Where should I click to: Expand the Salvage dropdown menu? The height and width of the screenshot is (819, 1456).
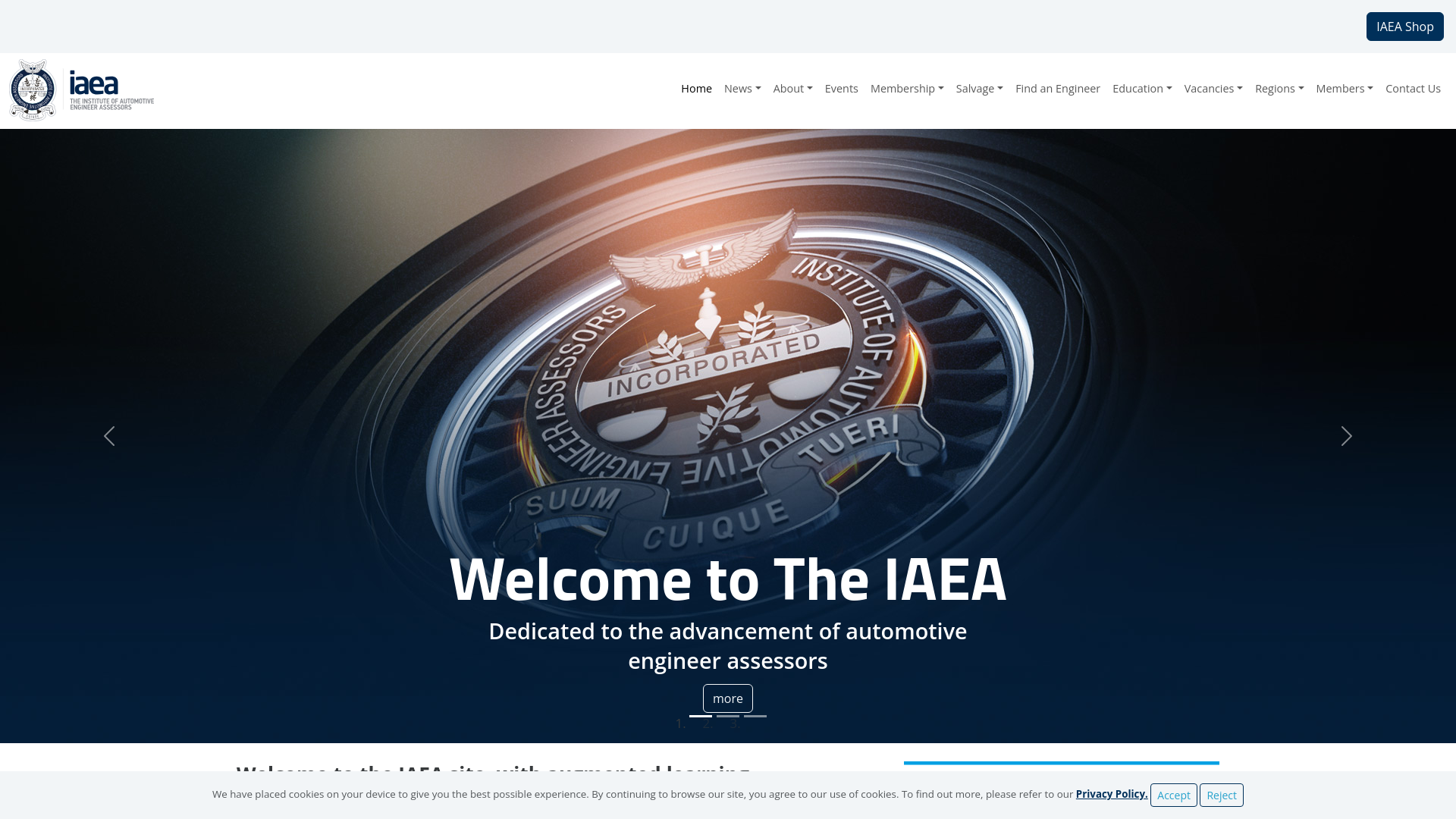(979, 89)
